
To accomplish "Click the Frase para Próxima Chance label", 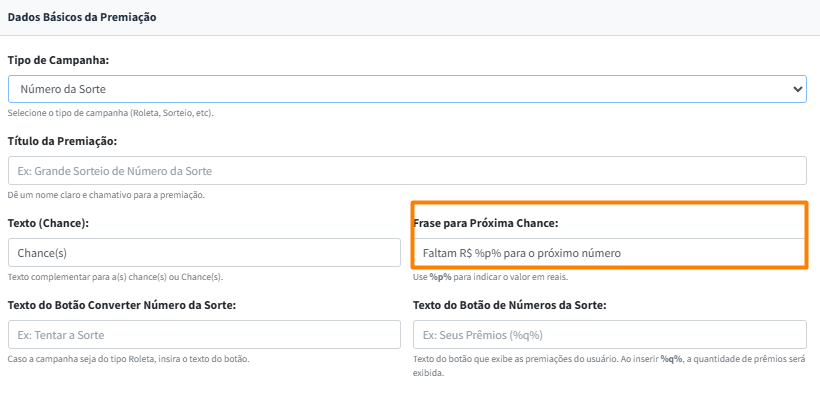I will pos(485,222).
